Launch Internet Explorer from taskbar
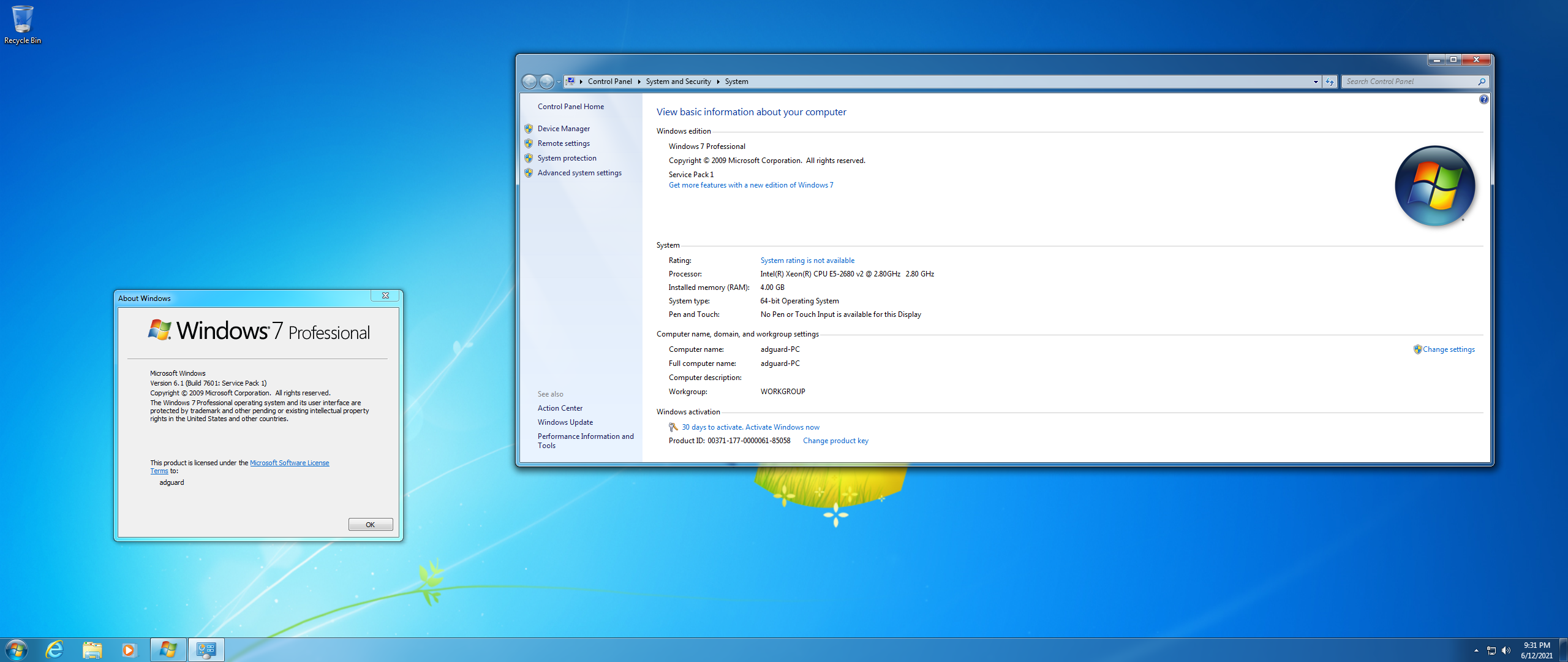Screen dimensions: 1568x662 55,650
